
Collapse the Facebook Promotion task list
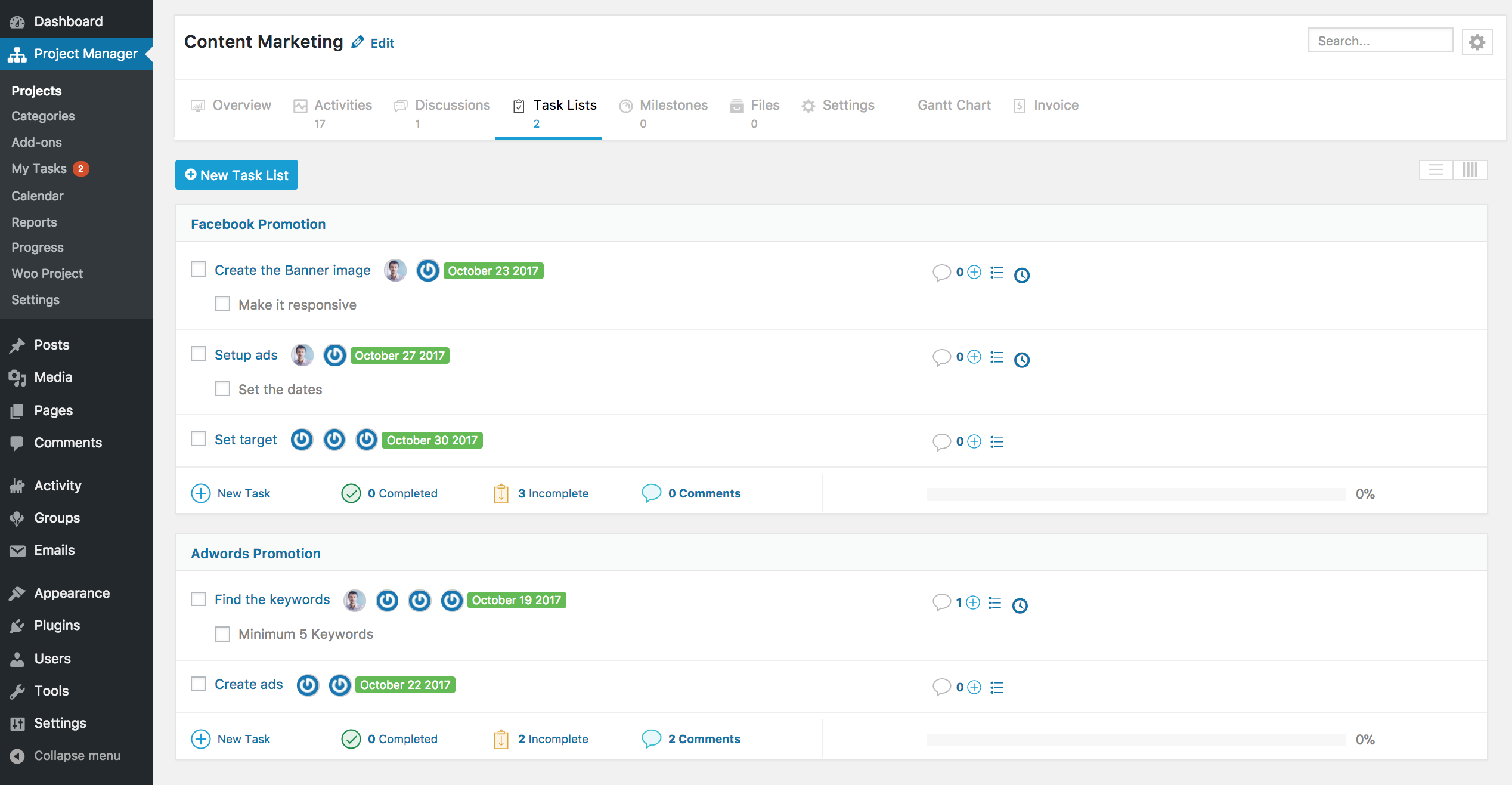(258, 224)
